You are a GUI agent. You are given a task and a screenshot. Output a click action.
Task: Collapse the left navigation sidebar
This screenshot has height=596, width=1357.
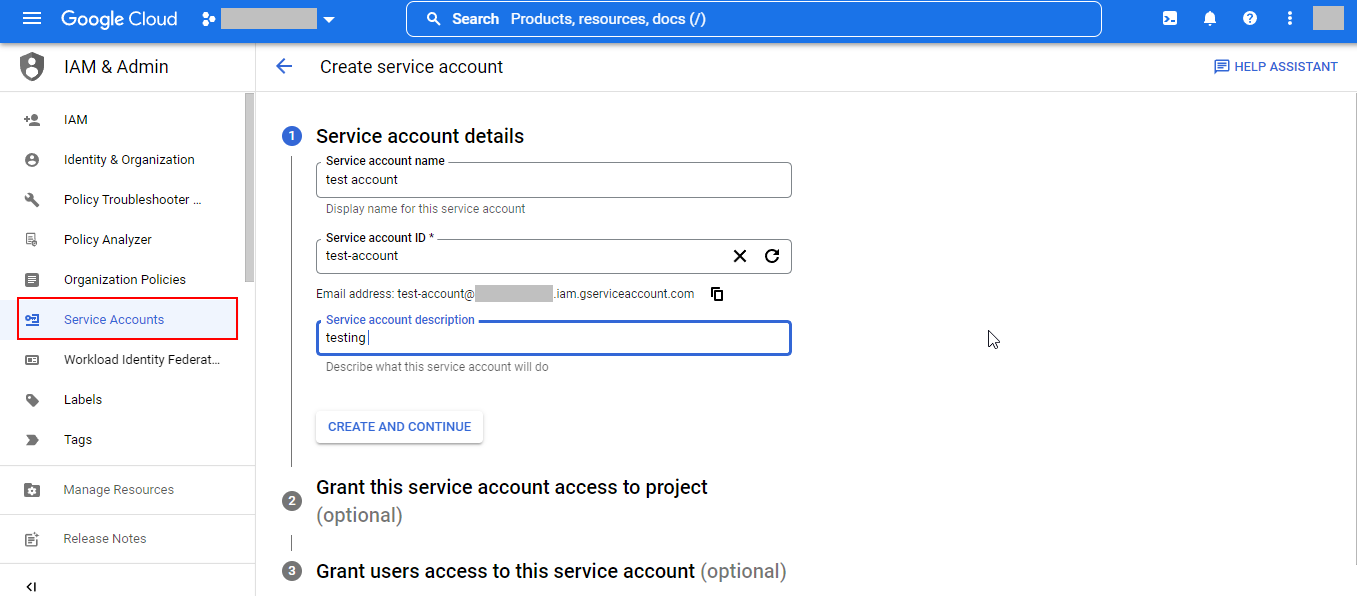31,586
